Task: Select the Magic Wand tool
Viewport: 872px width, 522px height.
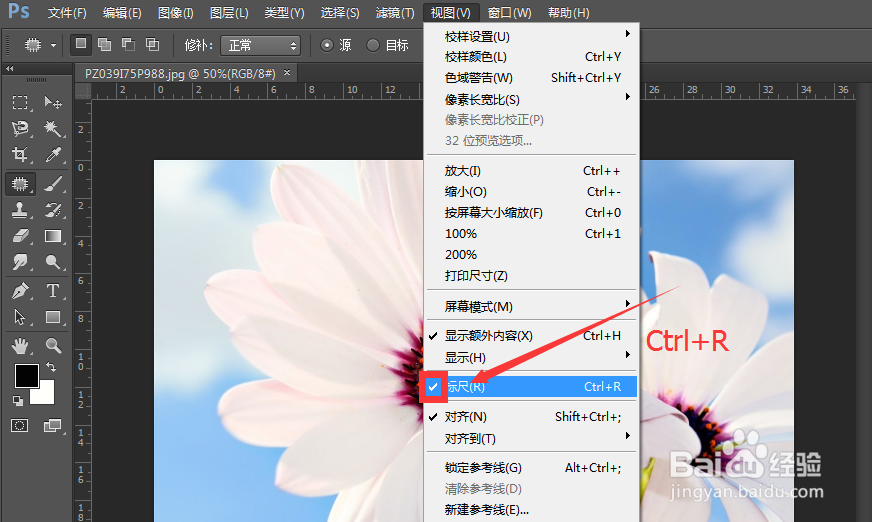Action: pyautogui.click(x=53, y=128)
